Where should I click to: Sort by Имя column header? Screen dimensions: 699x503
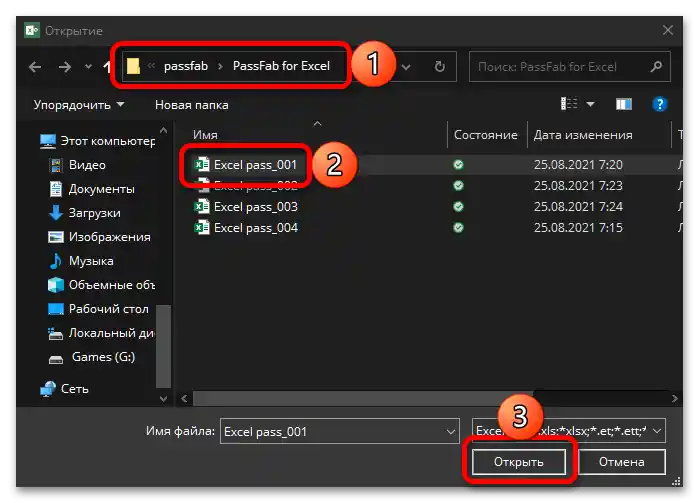[x=205, y=135]
